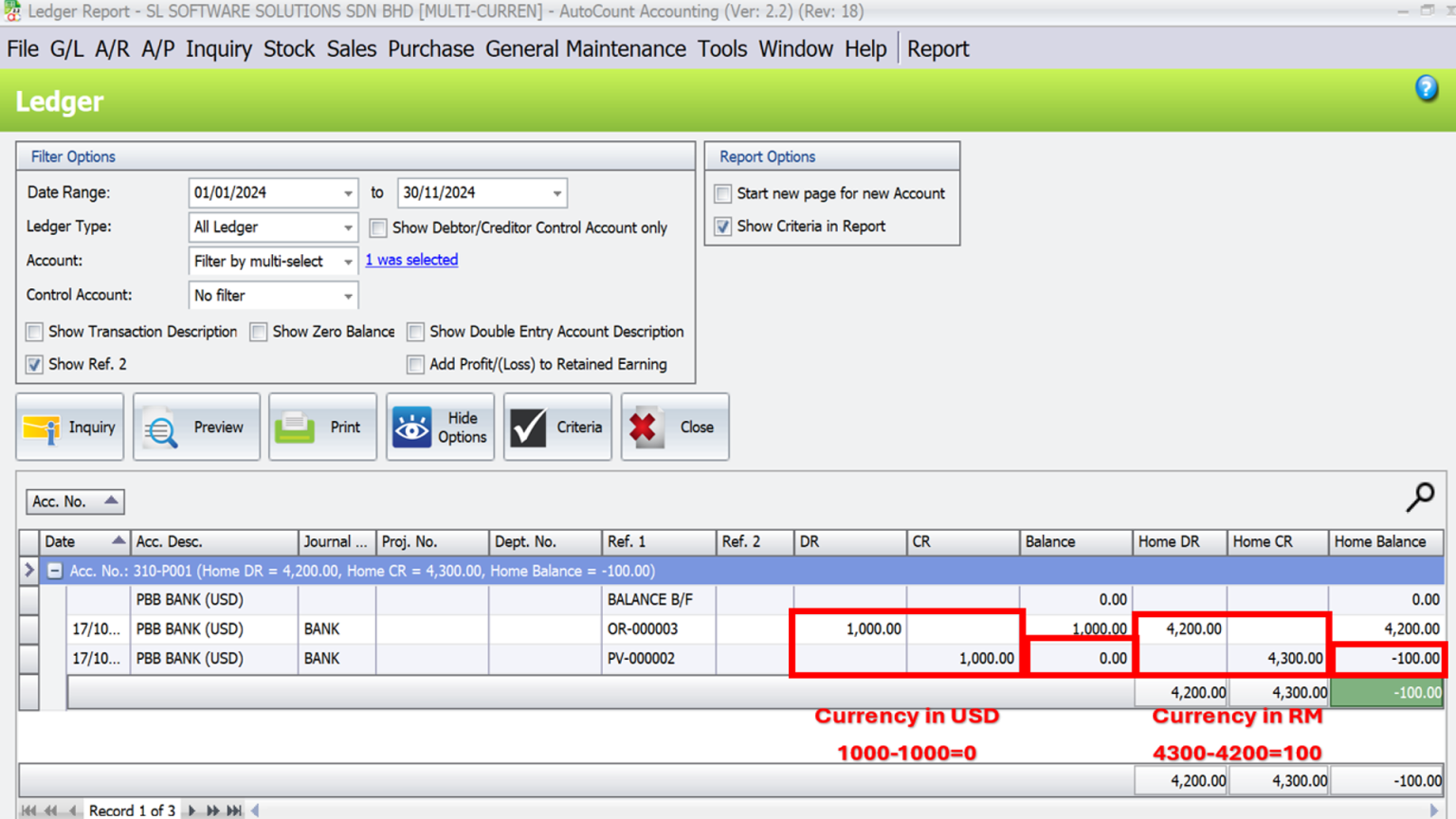
Task: Click the '1 was selected' link
Action: [x=411, y=260]
